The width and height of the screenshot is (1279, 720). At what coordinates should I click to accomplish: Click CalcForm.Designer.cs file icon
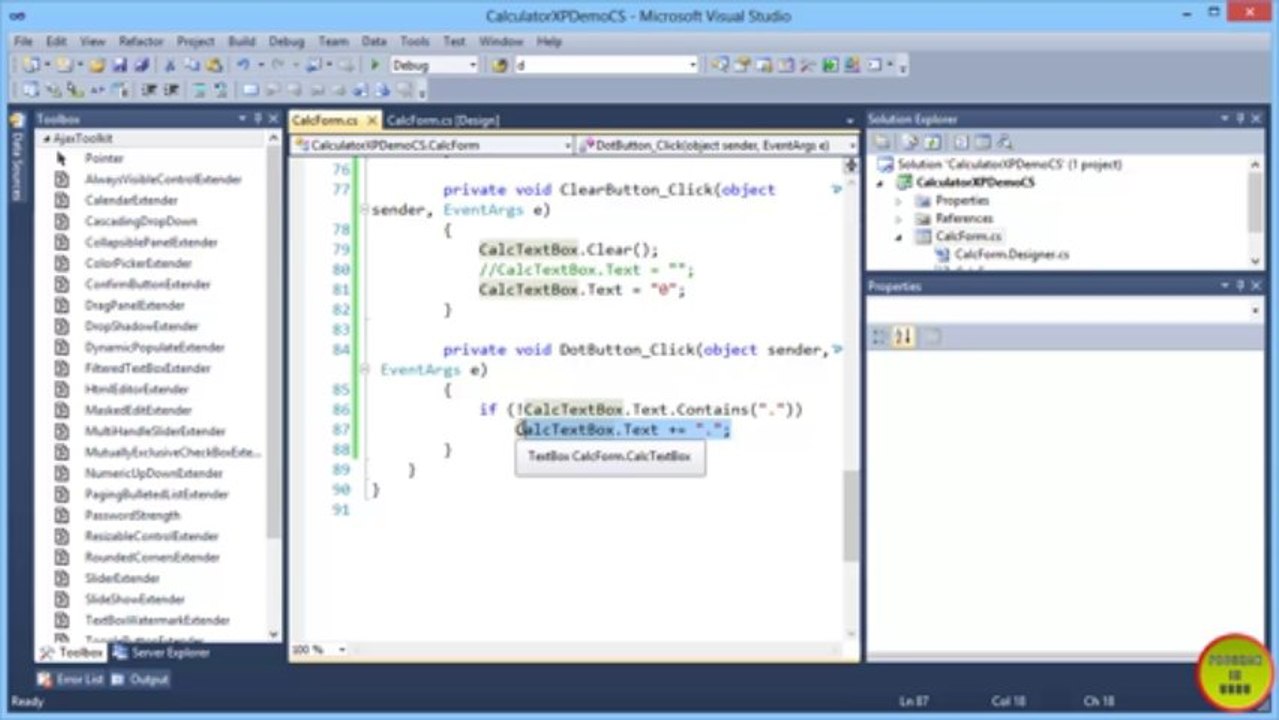point(942,254)
